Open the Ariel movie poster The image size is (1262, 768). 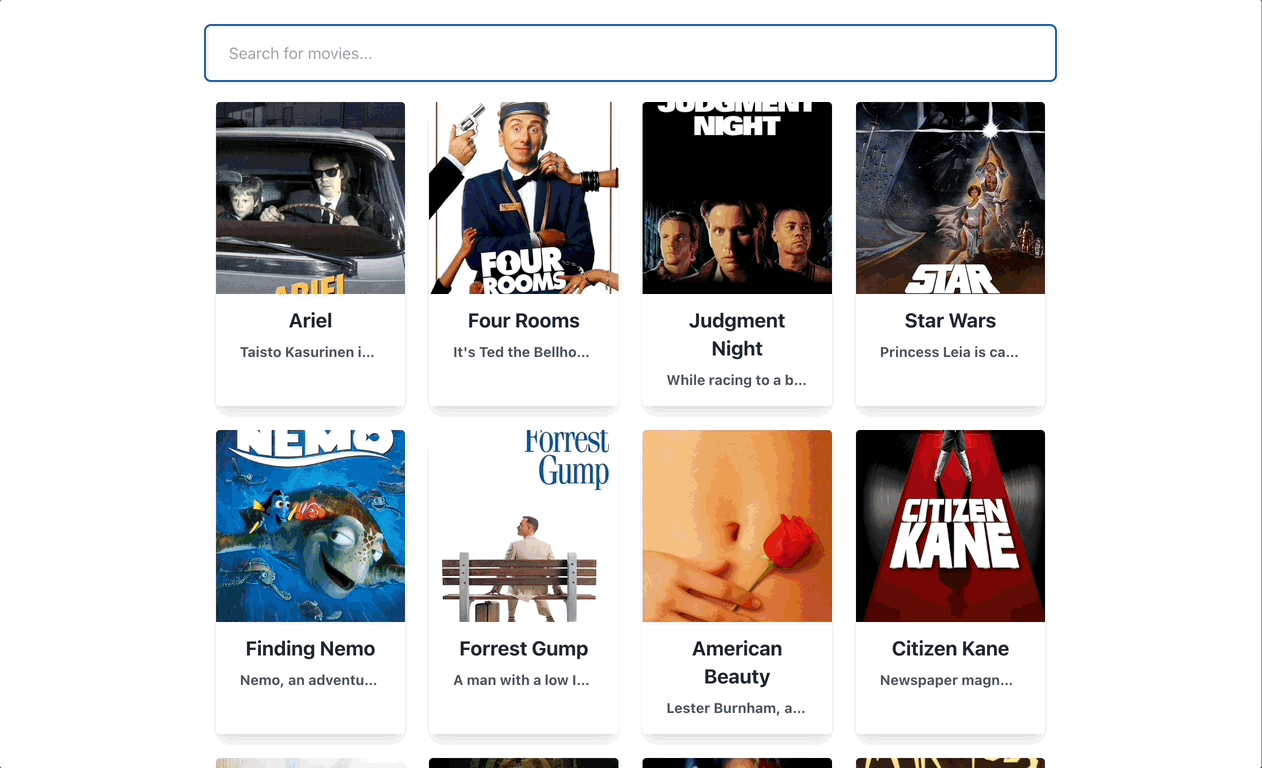pos(310,197)
